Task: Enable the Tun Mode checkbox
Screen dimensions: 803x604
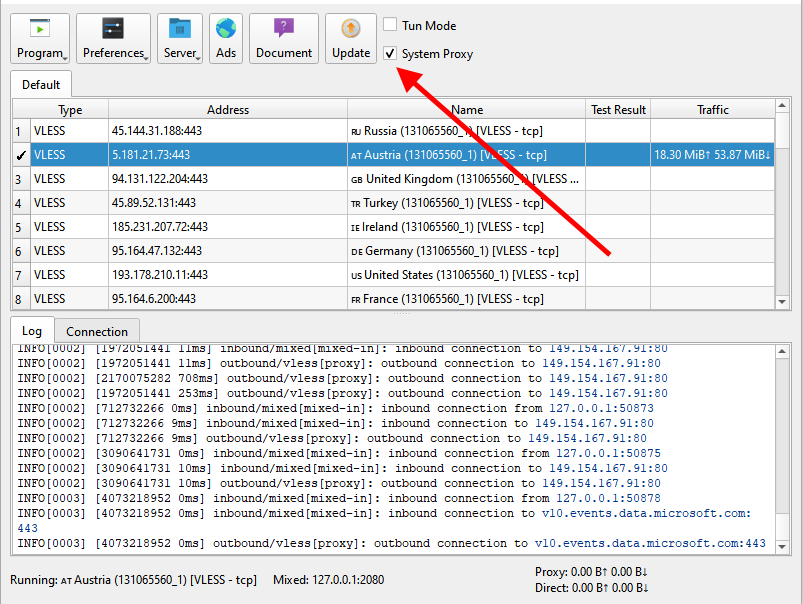Action: click(390, 24)
